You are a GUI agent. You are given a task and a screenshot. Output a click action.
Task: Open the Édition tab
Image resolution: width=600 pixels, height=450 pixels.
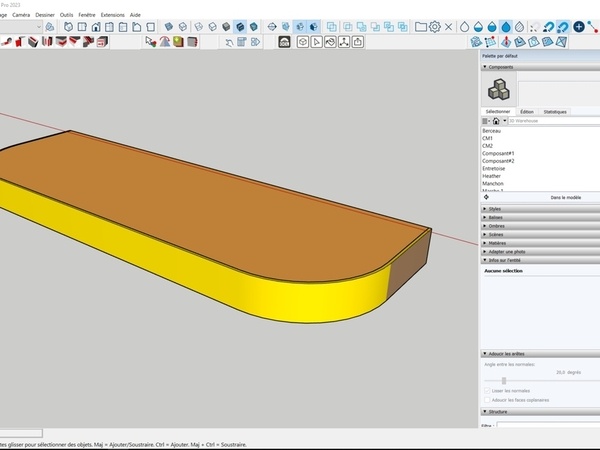(527, 112)
